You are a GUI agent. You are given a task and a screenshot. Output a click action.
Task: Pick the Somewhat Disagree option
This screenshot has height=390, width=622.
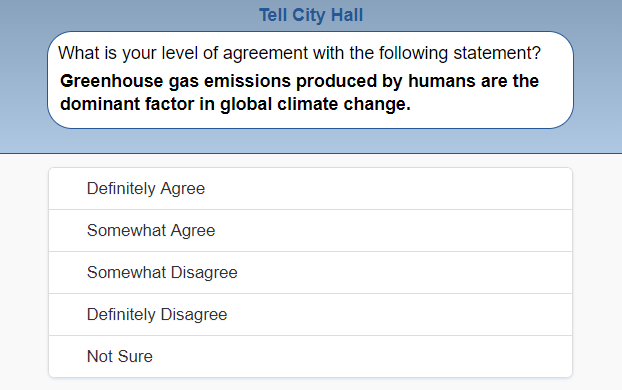coord(310,273)
